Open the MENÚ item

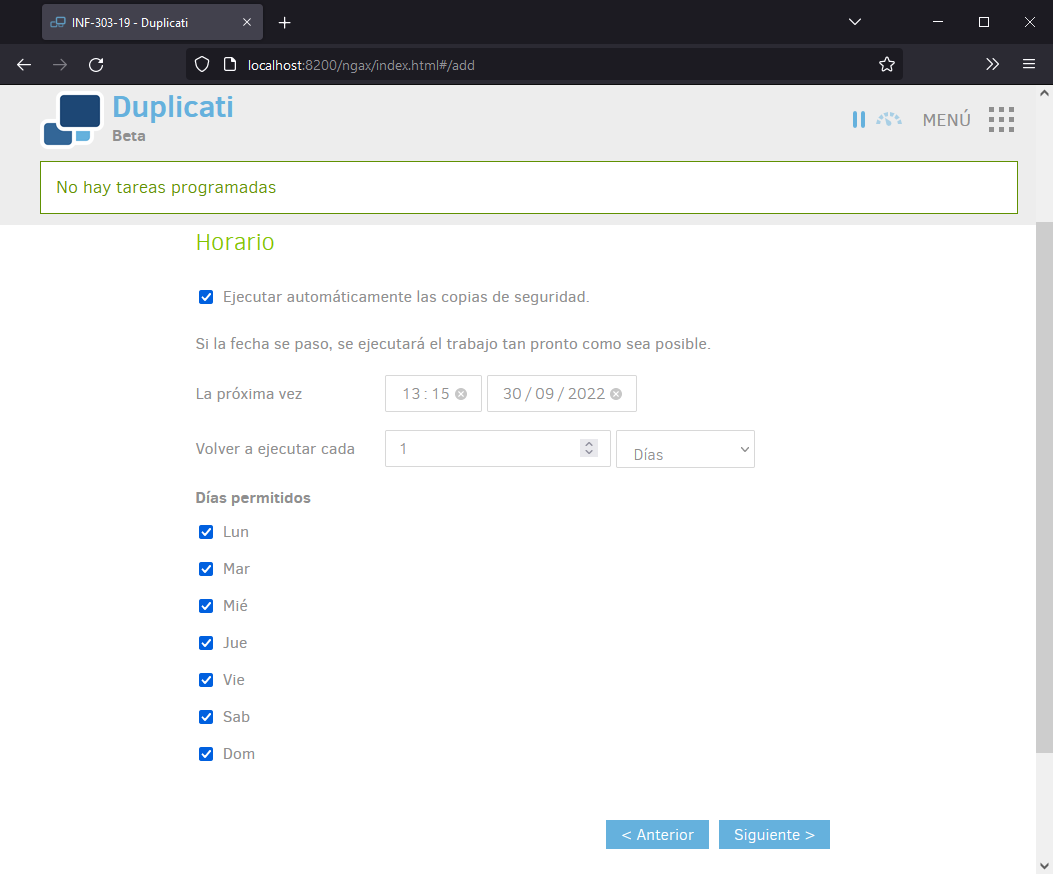pyautogui.click(x=946, y=120)
